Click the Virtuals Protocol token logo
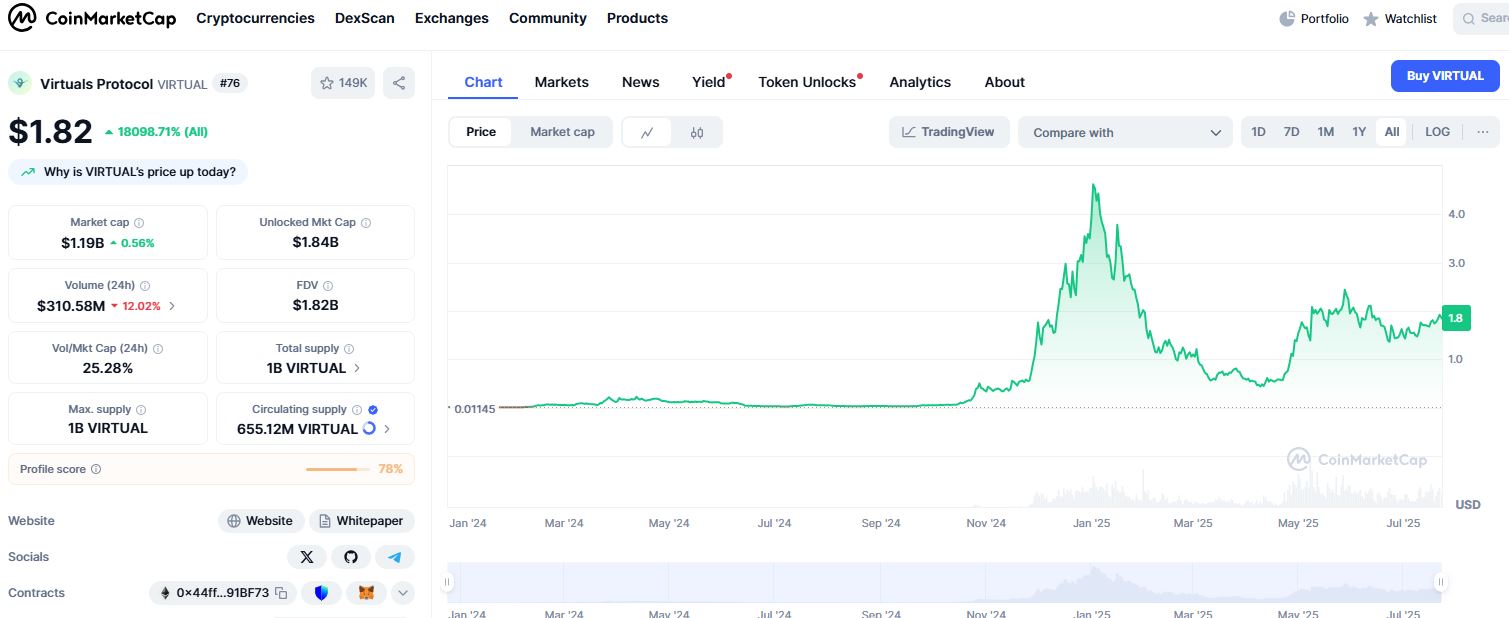The height and width of the screenshot is (618, 1509). pos(20,83)
